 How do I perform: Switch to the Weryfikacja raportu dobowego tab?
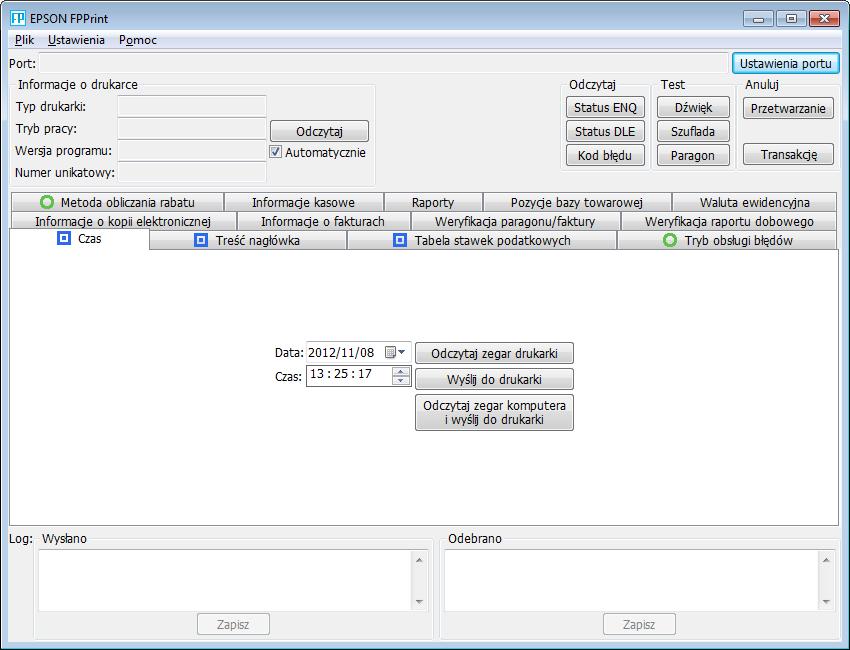(729, 221)
